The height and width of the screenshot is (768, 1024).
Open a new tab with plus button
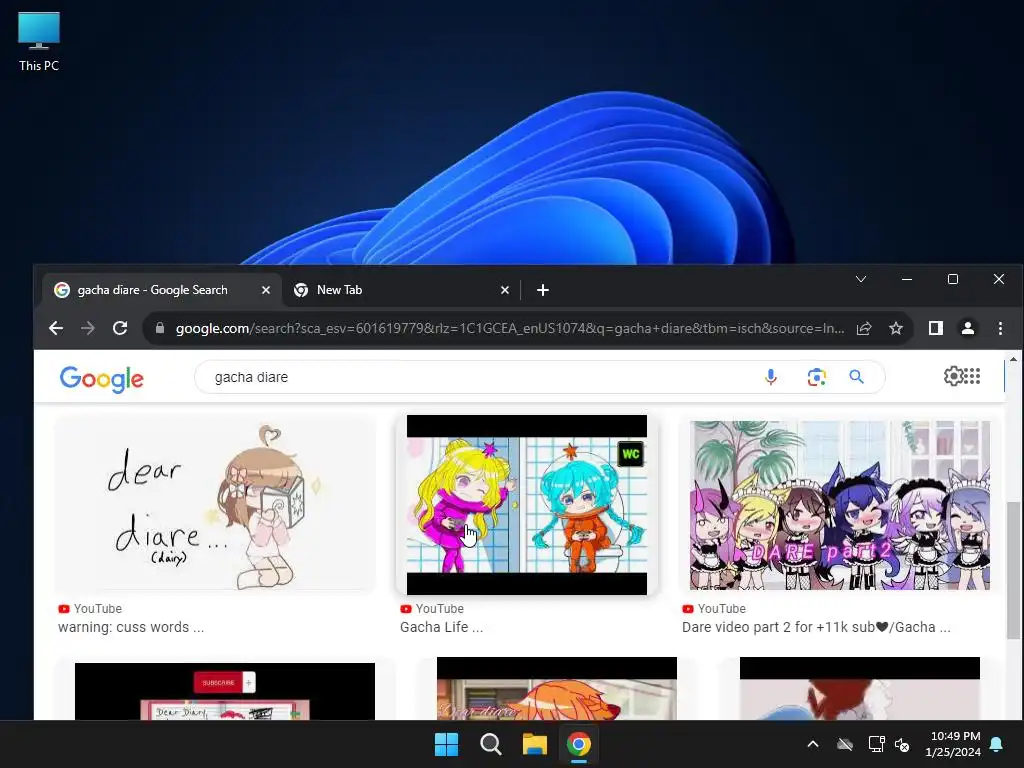[543, 290]
